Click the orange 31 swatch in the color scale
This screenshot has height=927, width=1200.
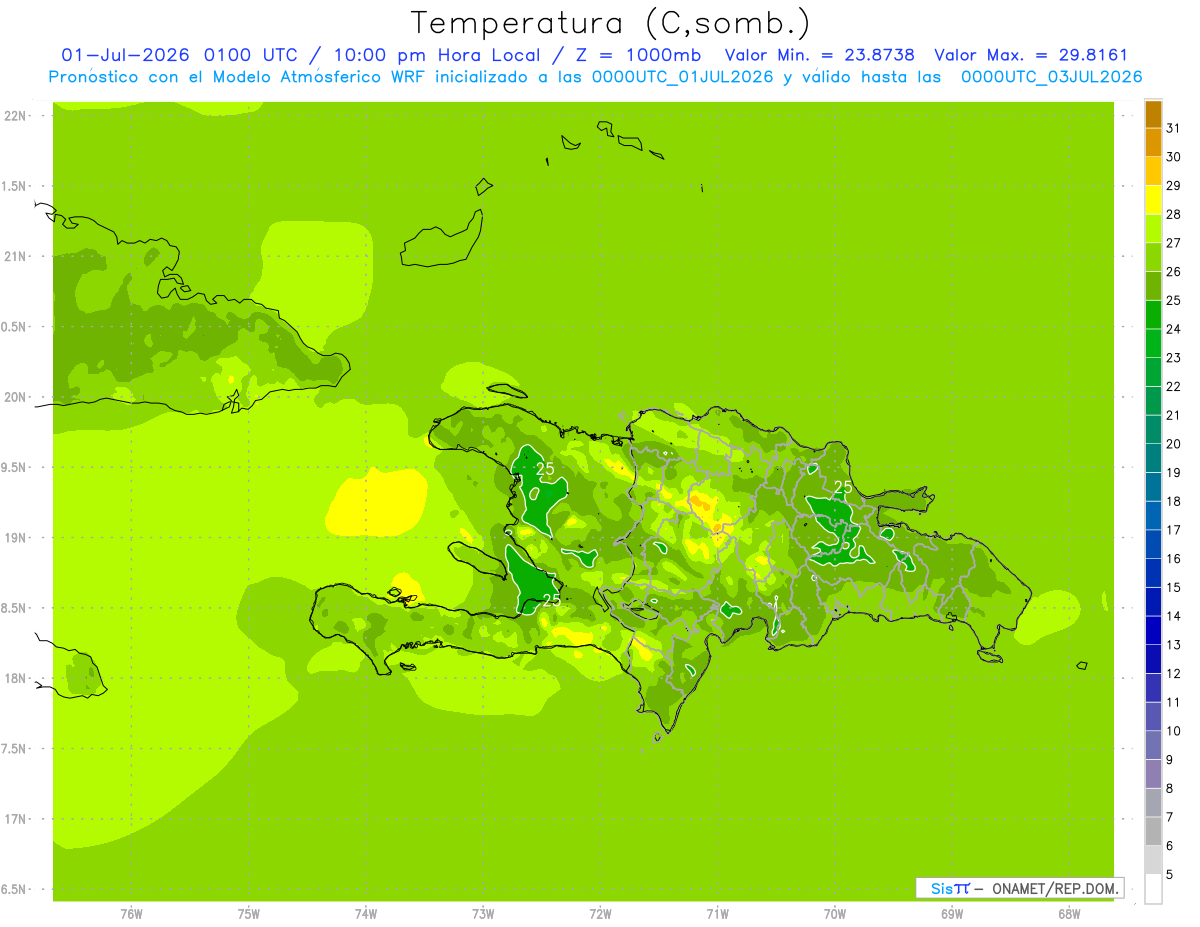1153,115
